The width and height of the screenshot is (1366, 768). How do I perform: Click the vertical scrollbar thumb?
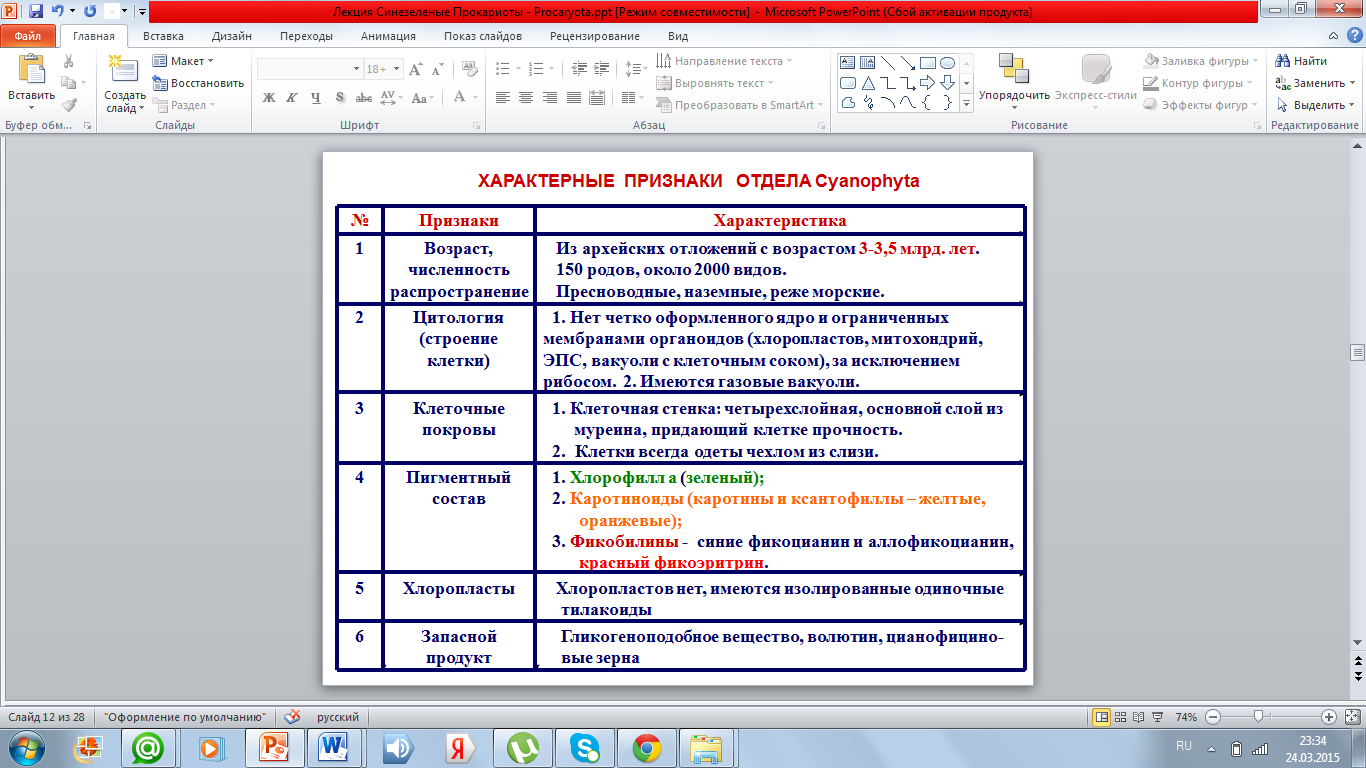[x=1357, y=352]
